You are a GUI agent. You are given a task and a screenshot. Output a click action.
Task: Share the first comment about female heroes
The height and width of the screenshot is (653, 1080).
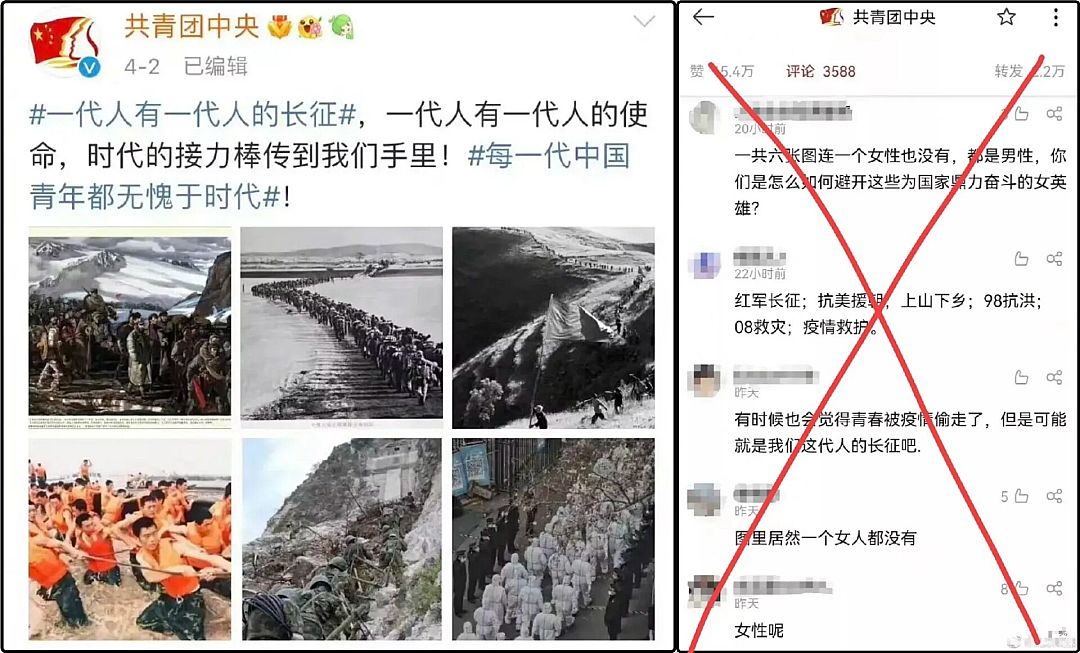(1055, 114)
